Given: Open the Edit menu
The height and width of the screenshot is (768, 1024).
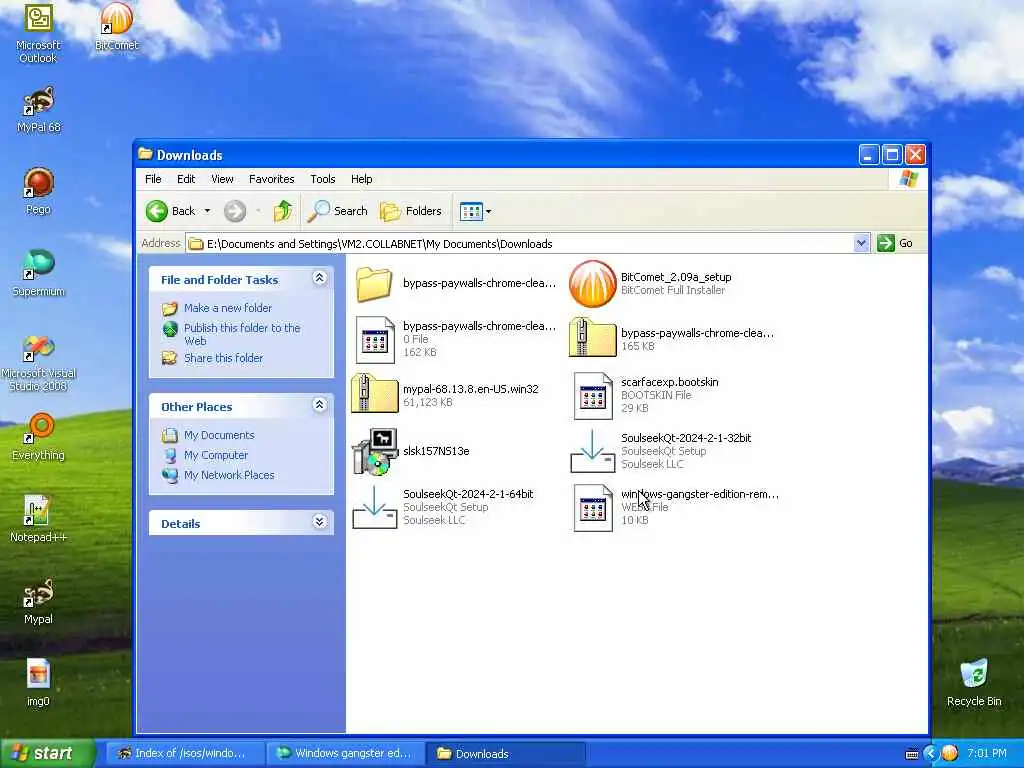Looking at the screenshot, I should 186,179.
